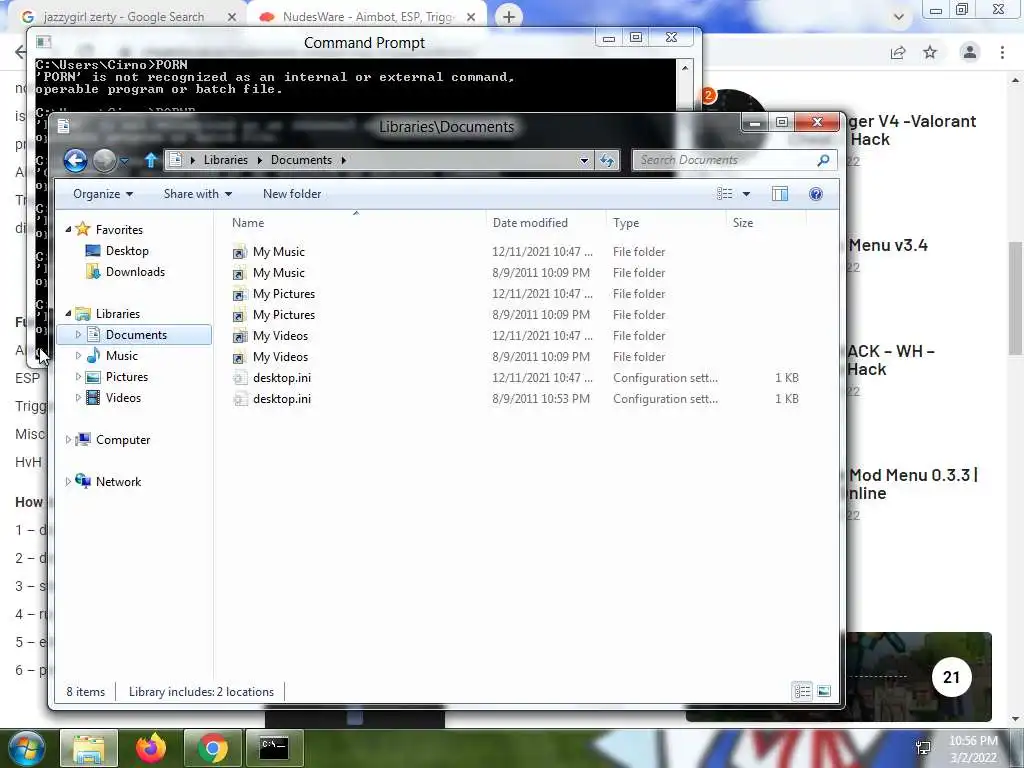
Task: Expand the Computer node
Action: [x=68, y=440]
